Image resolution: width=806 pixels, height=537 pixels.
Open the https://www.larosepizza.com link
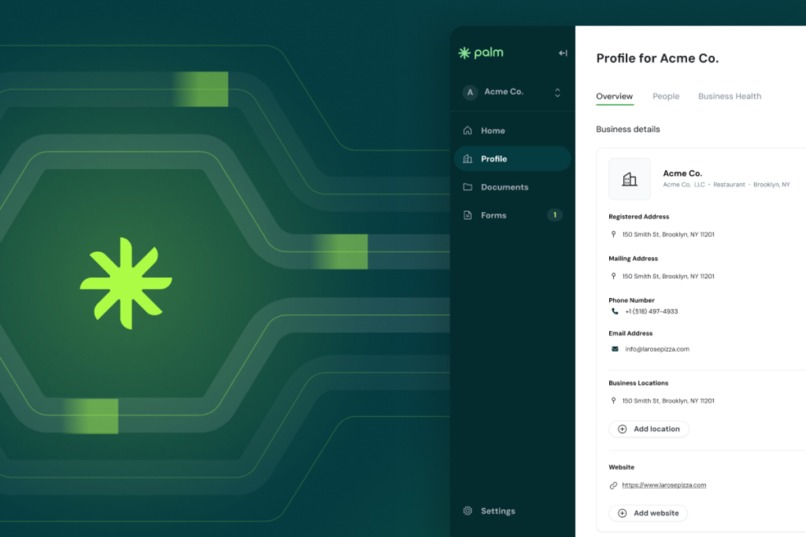pos(664,485)
